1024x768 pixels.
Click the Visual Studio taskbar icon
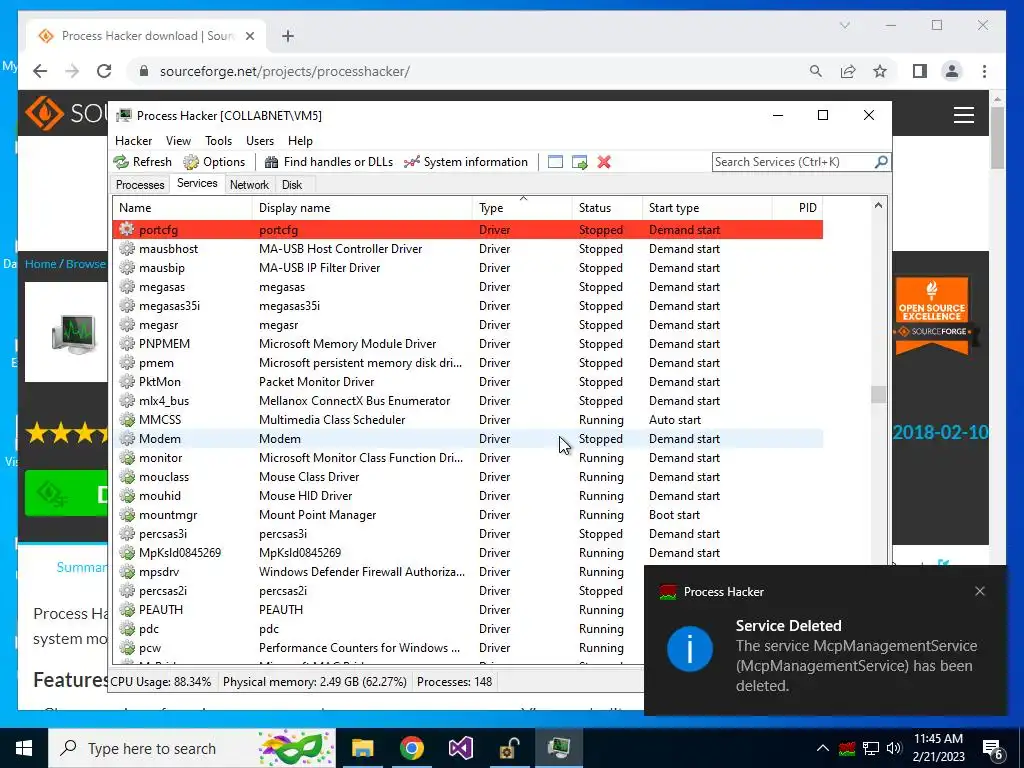[460, 748]
